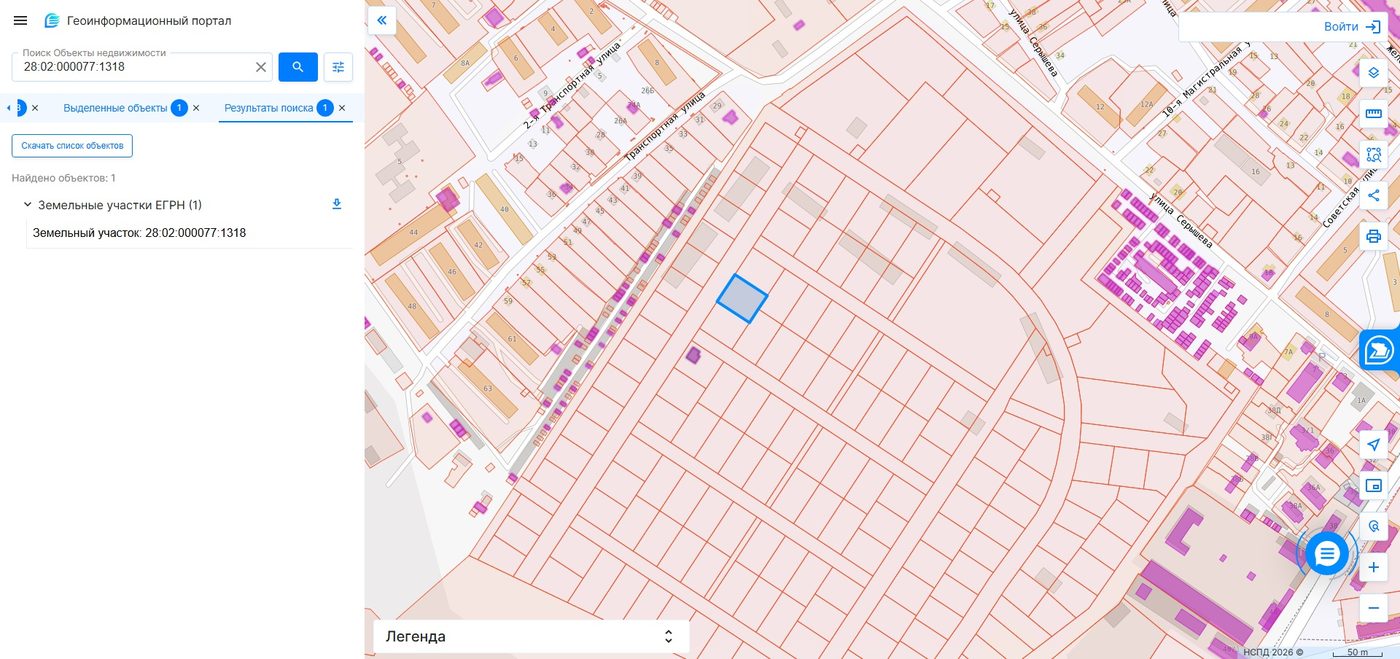Image resolution: width=1400 pixels, height=659 pixels.
Task: Activate the ruler measurement tool
Action: (1374, 113)
